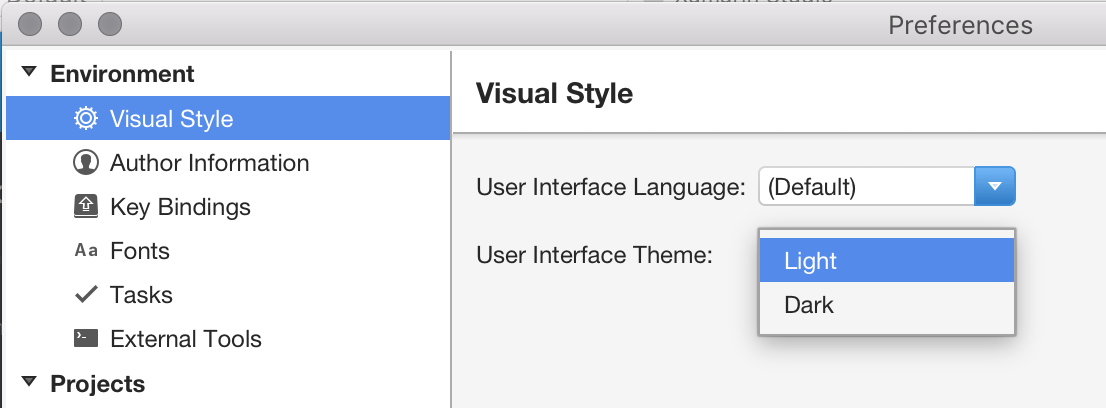Click the Visual Style gear icon
The height and width of the screenshot is (408, 1106).
[x=86, y=119]
